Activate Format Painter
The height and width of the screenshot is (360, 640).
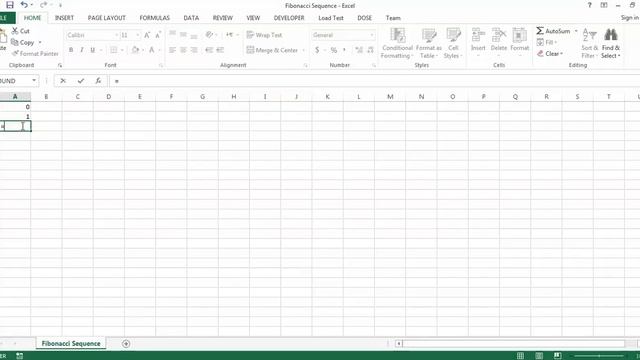tap(35, 53)
